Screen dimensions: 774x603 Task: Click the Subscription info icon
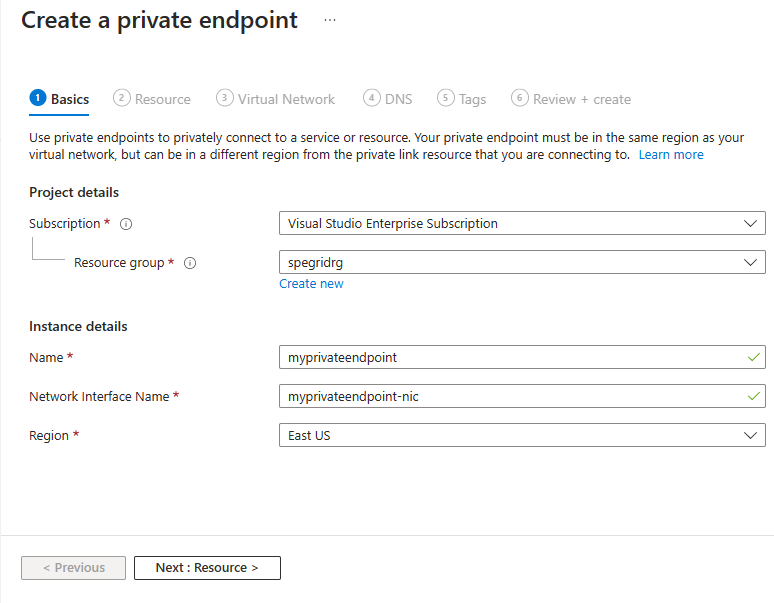(x=126, y=224)
